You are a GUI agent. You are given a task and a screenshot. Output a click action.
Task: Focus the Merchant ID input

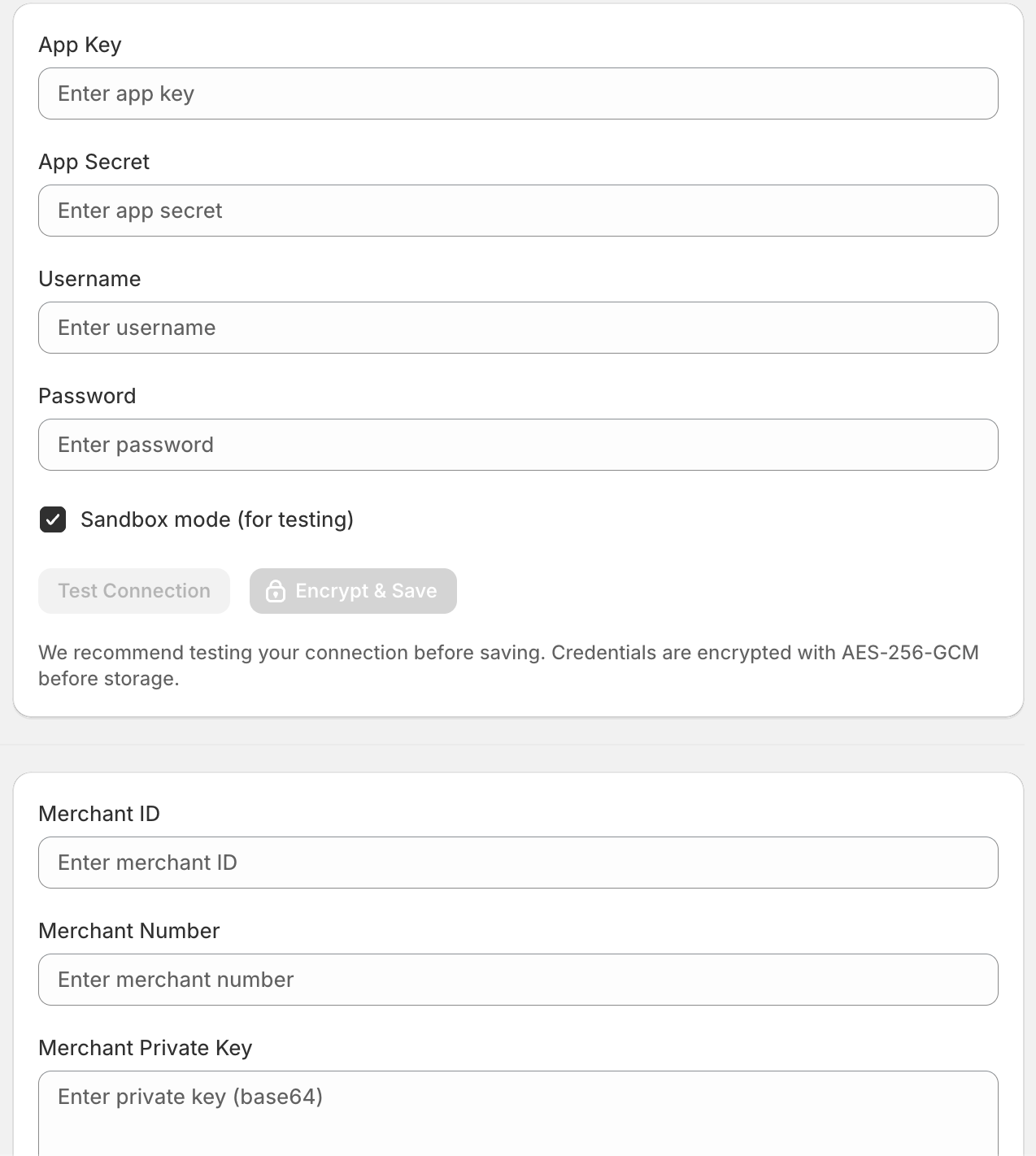pos(518,863)
